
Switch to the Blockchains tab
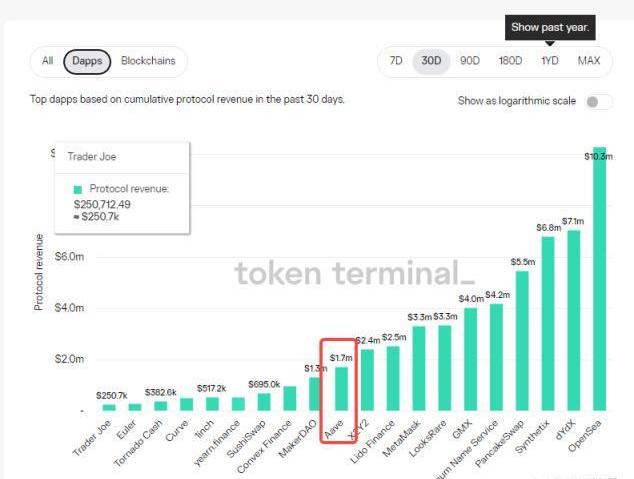[x=148, y=61]
